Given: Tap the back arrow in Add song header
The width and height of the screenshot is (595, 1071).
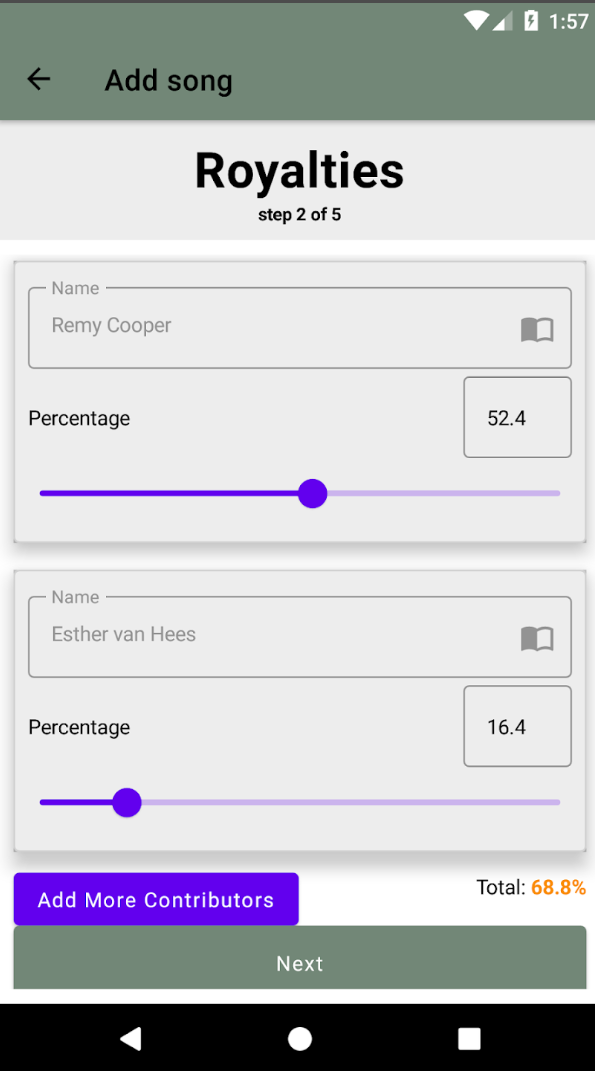Looking at the screenshot, I should click(38, 80).
